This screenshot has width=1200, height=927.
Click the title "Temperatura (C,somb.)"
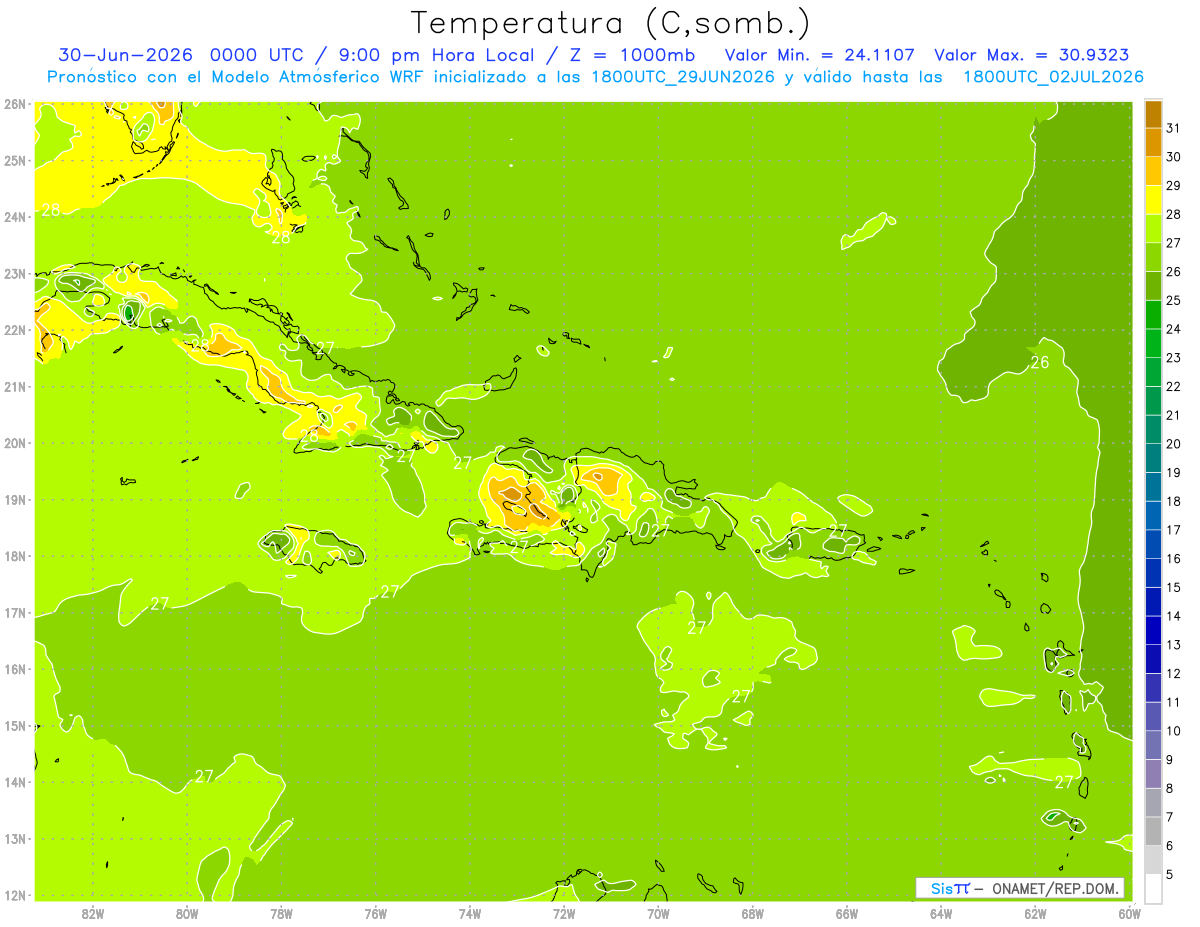pyautogui.click(x=611, y=23)
